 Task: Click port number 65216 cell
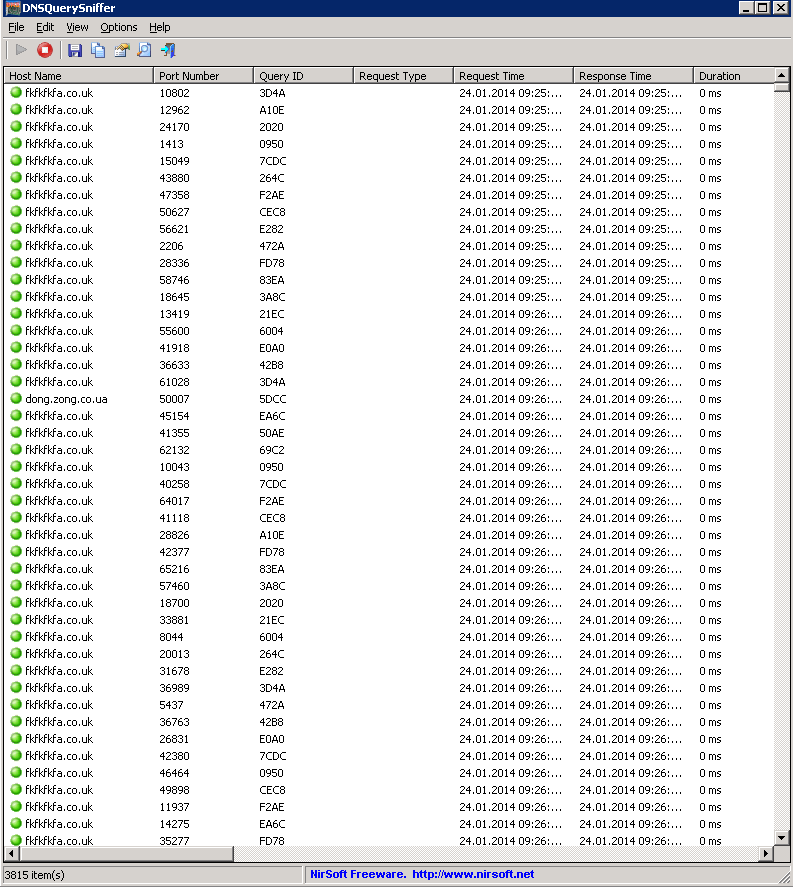(174, 569)
